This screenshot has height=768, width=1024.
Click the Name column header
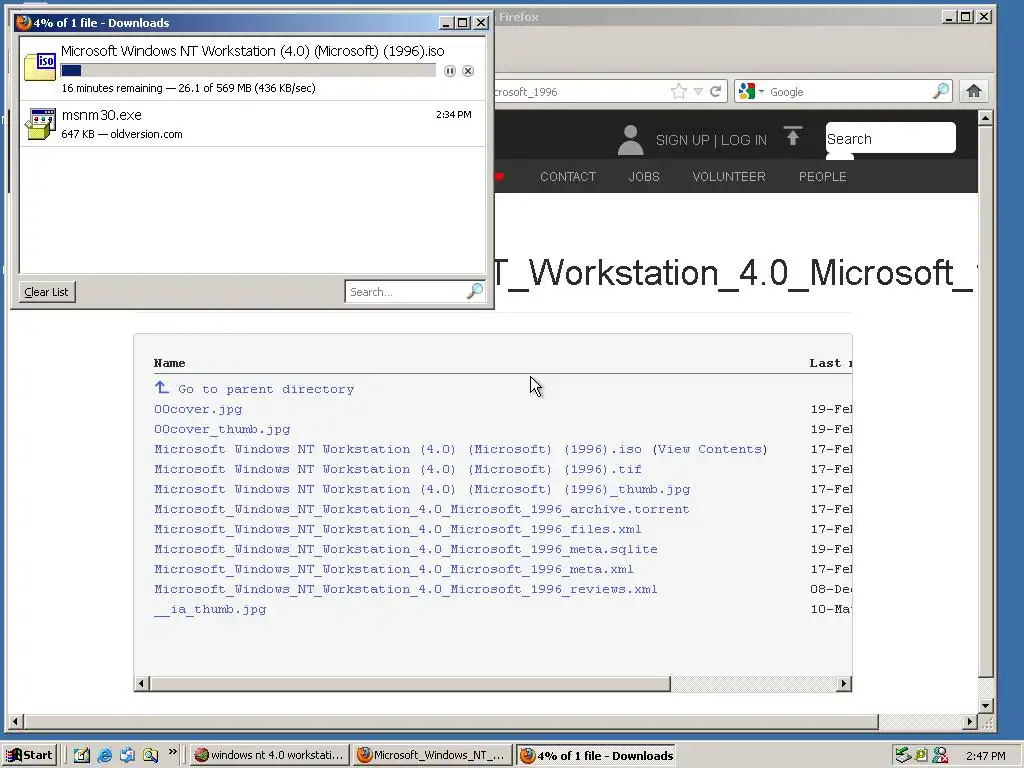click(170, 363)
